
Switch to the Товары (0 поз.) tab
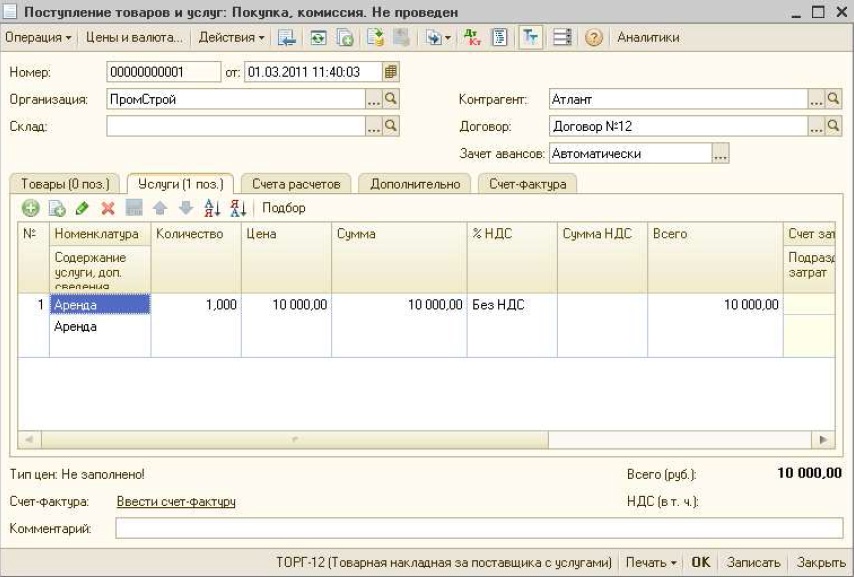(x=65, y=184)
